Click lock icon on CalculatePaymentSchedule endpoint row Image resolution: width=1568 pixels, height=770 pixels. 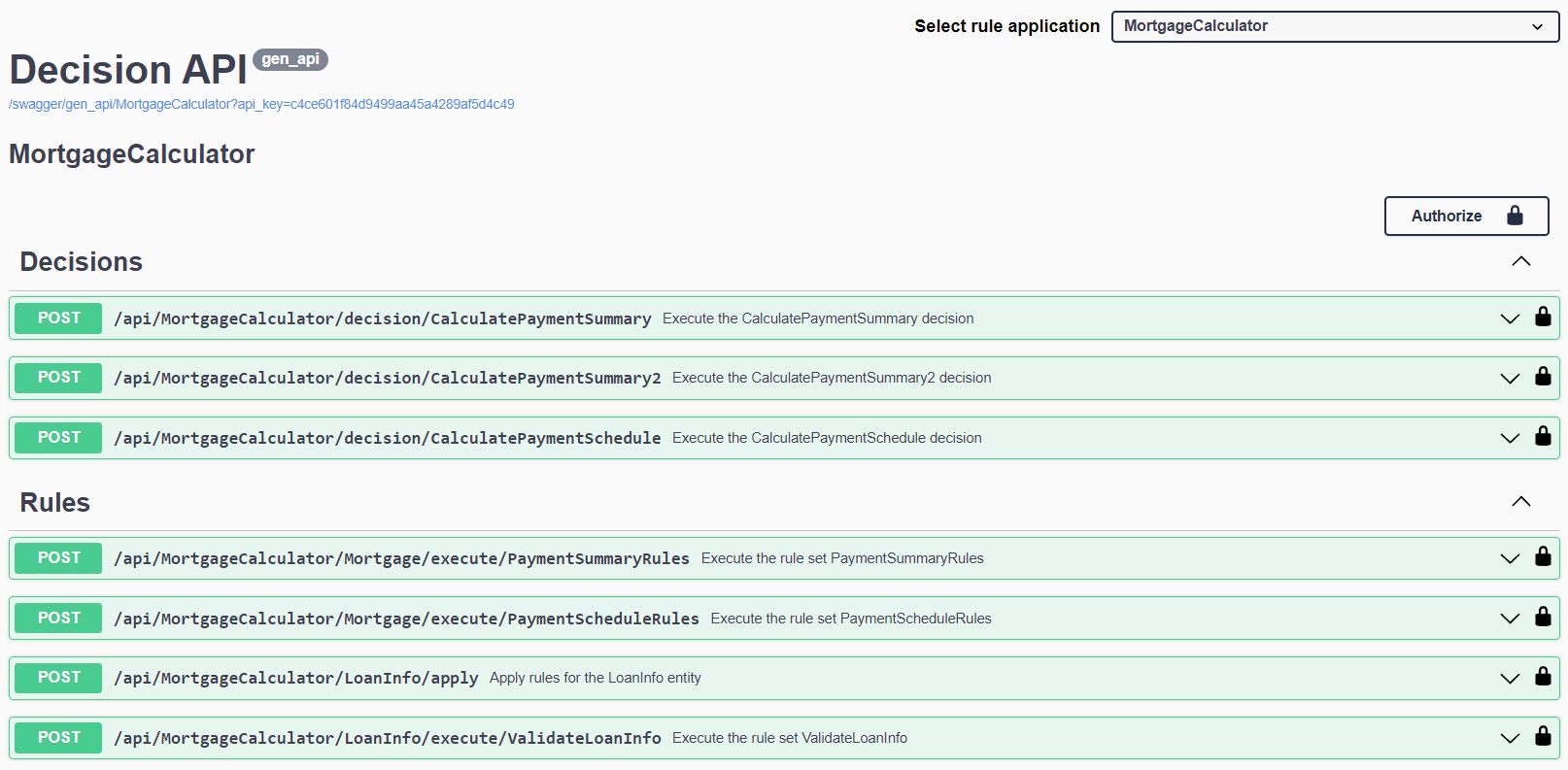(1543, 436)
